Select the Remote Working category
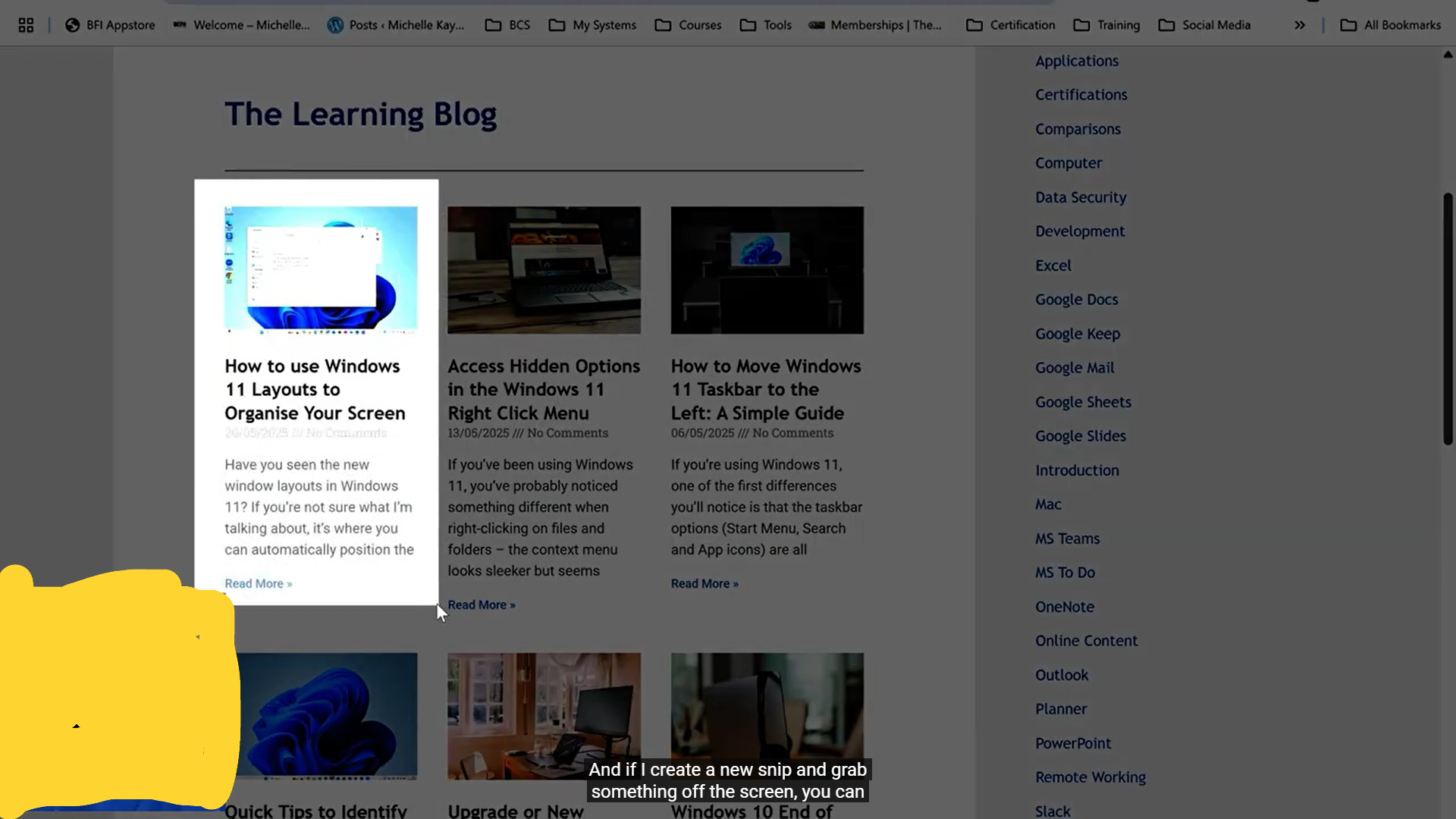This screenshot has width=1456, height=819. 1090,777
